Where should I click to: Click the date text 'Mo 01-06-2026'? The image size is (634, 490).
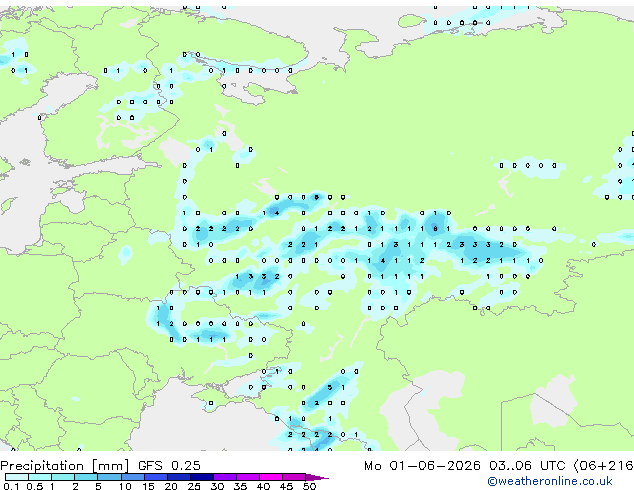422,465
